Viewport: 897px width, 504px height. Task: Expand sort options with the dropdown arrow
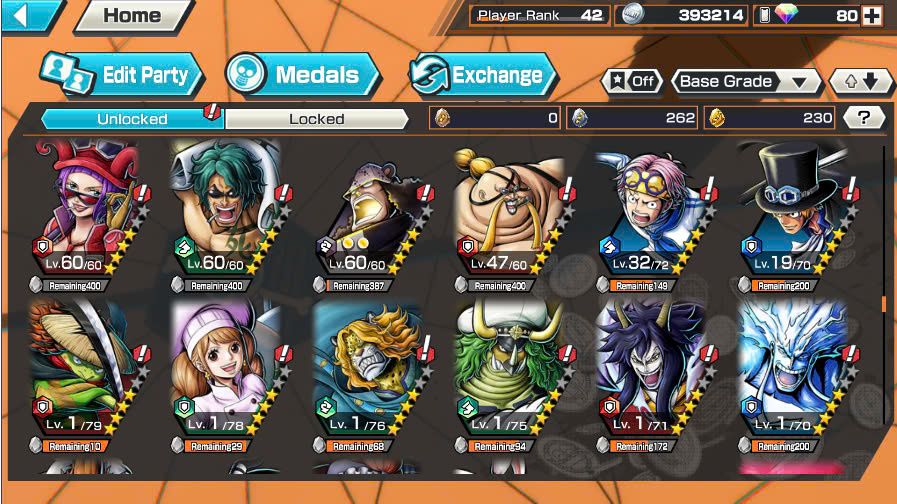click(799, 82)
